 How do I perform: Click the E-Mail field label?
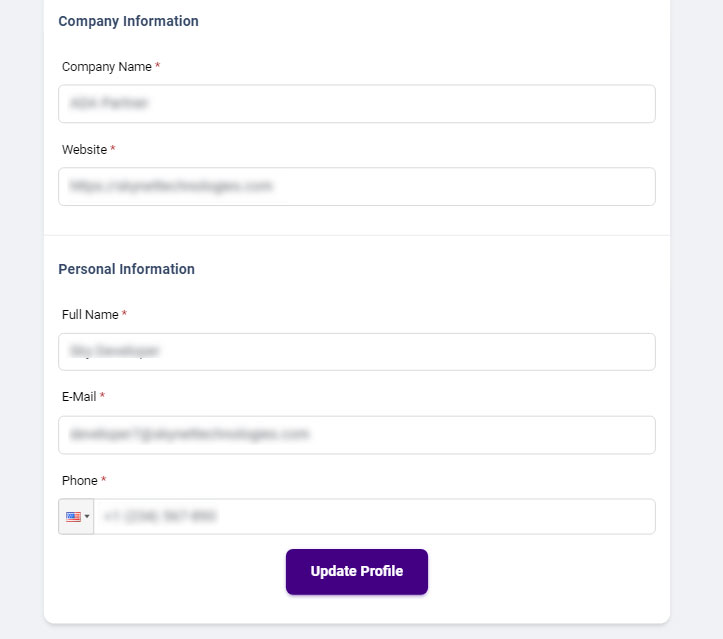(x=79, y=397)
